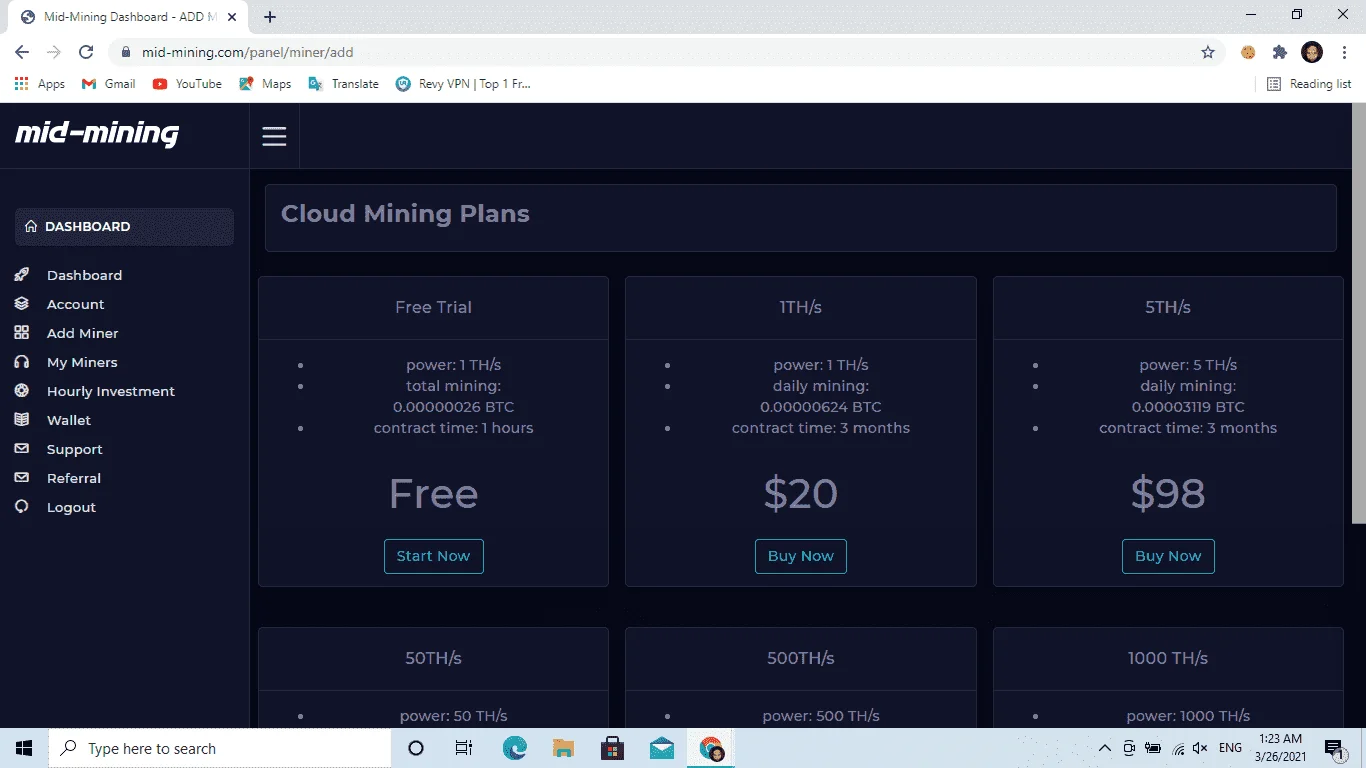
Task: Launch Microsoft Edge from the taskbar
Action: click(x=514, y=748)
